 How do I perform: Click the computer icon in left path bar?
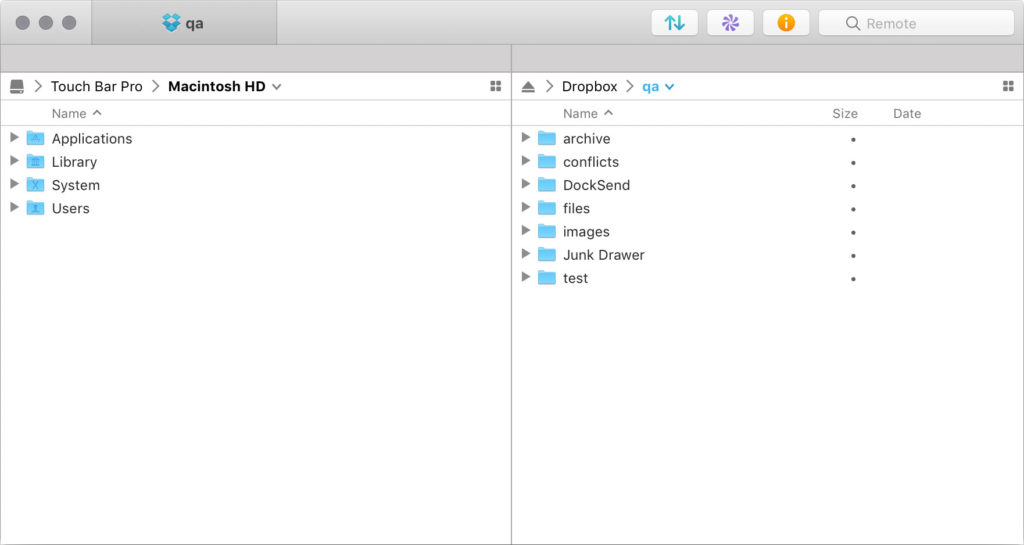[17, 87]
